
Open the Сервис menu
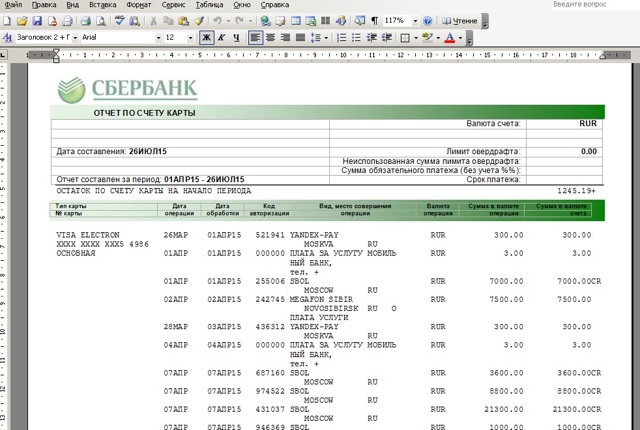tap(173, 5)
